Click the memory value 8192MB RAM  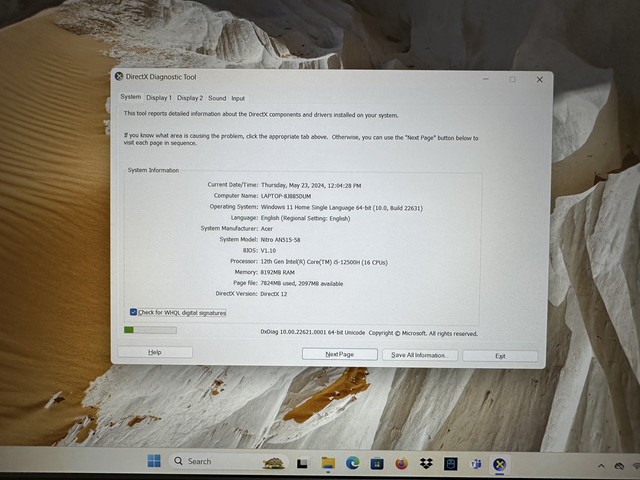[x=278, y=272]
